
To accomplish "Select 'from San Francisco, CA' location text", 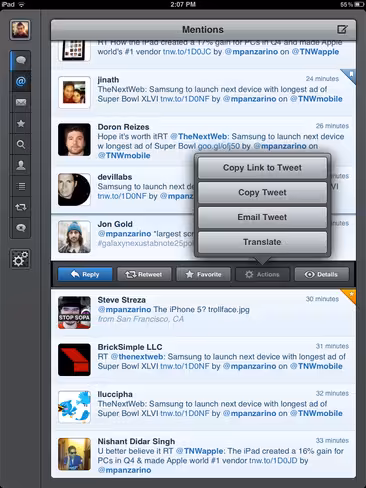I will pos(141,319).
